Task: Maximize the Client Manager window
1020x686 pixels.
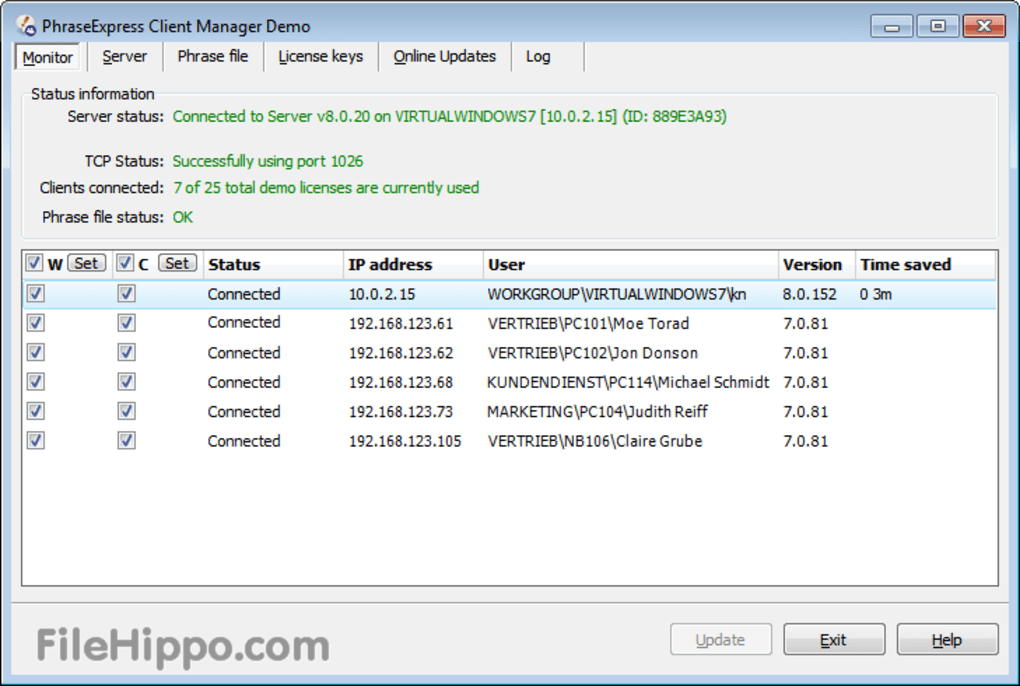Action: (937, 27)
